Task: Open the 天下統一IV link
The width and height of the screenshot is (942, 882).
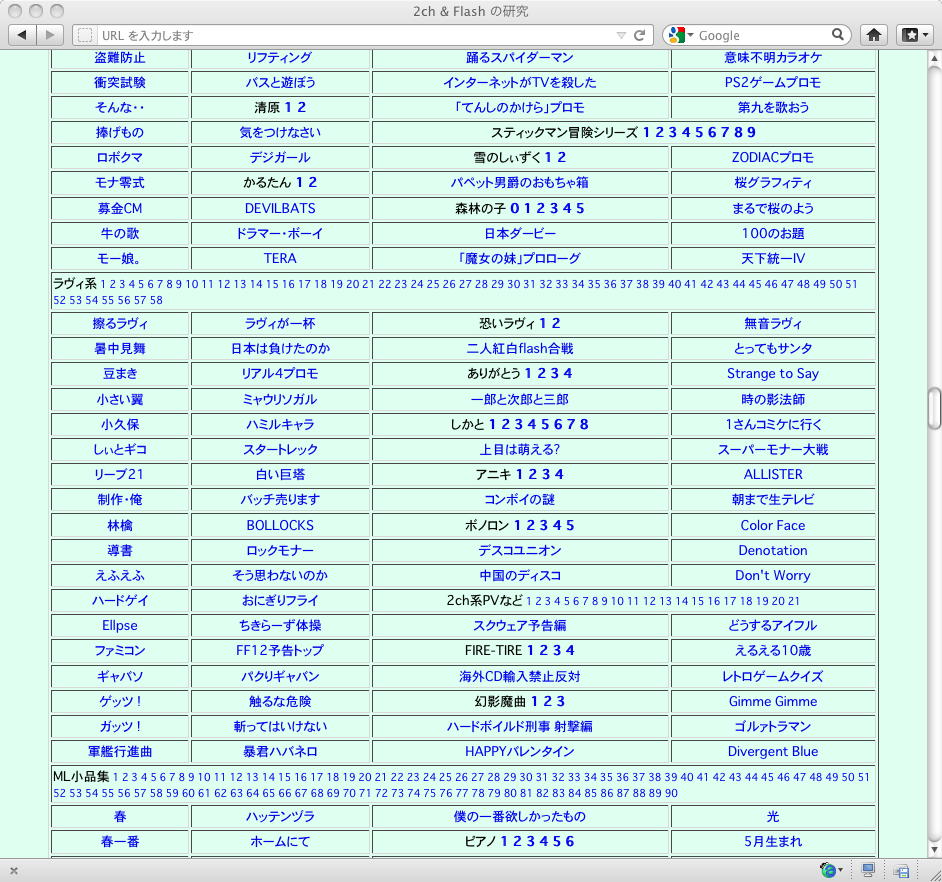Action: tap(773, 258)
